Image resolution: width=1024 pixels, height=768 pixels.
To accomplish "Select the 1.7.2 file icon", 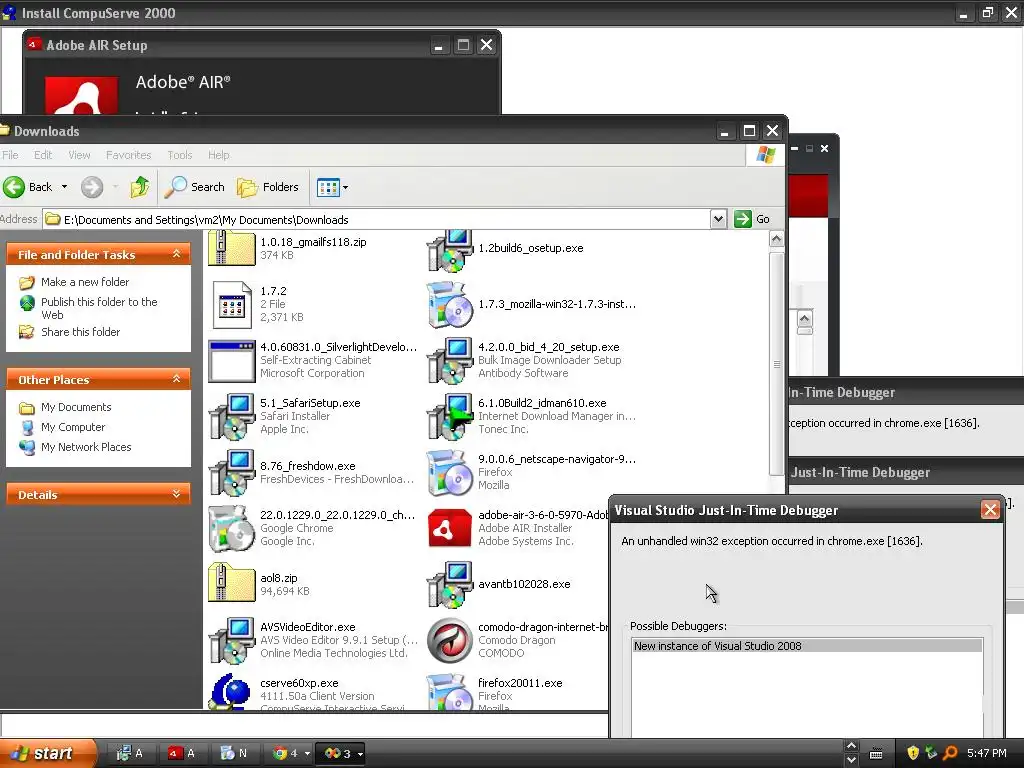I will 231,304.
